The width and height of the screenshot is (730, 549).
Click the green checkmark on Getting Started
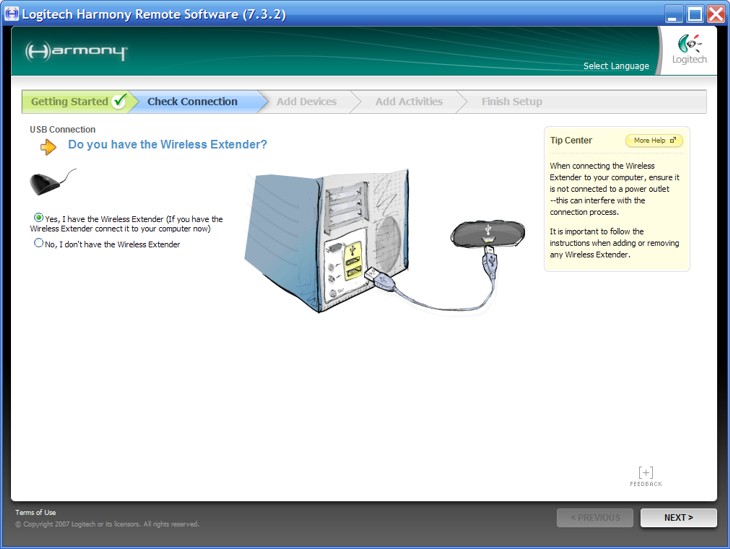pyautogui.click(x=120, y=101)
